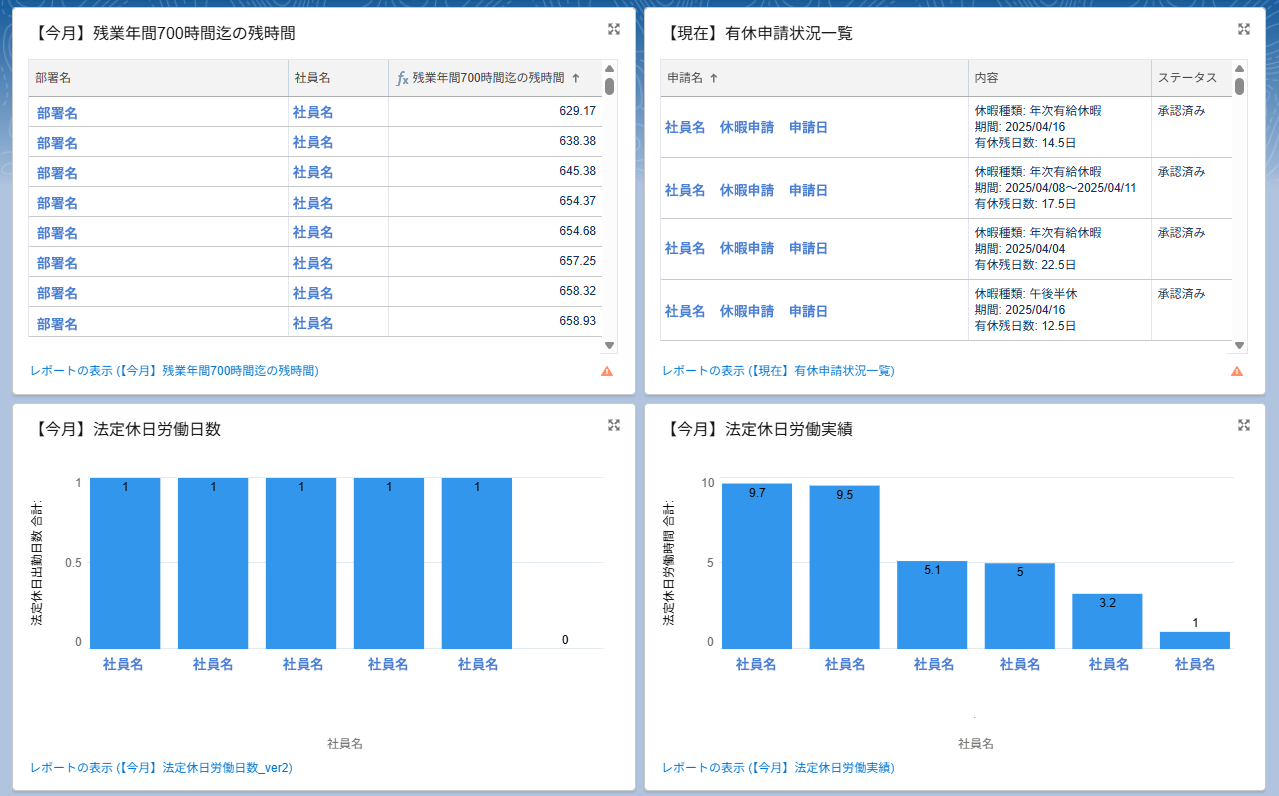Viewport: 1279px width, 796px height.
Task: Click the ステータス column header
Action: coord(1187,78)
